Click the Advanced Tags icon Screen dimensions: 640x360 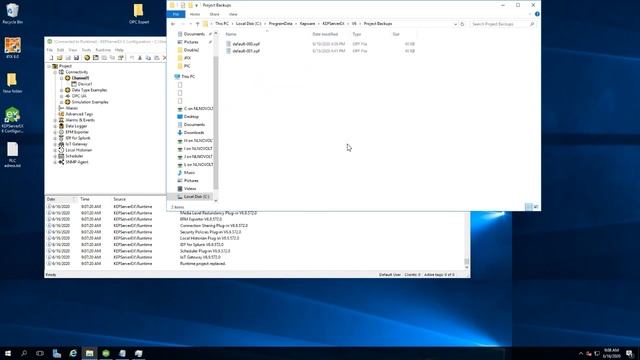[62, 114]
